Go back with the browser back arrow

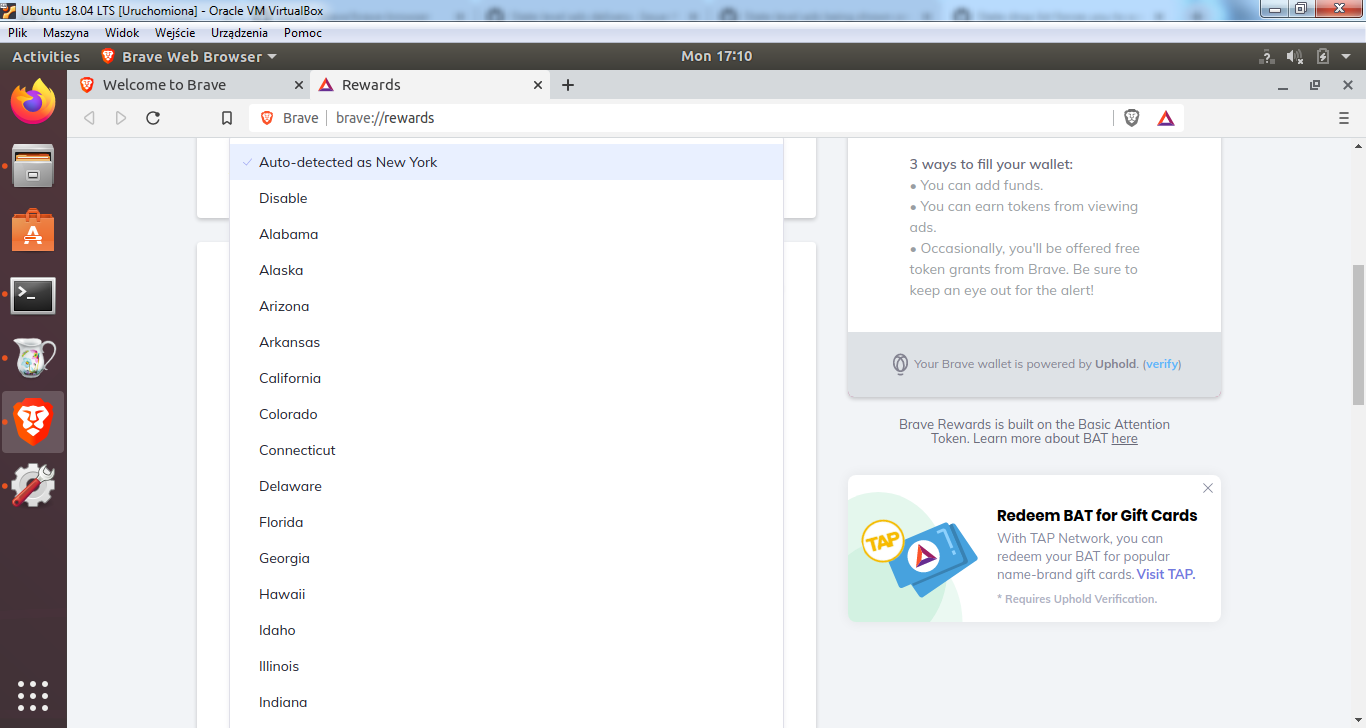[x=89, y=118]
